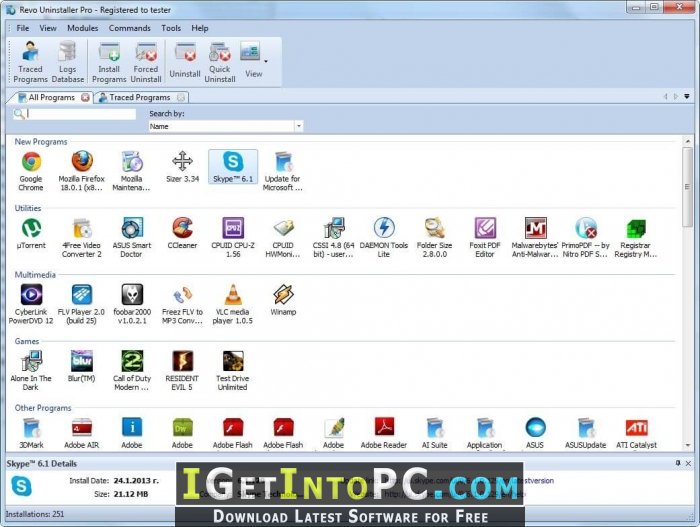Select Mozilla Firefox 18.0.1 icon
Viewport: 700px width, 527px height.
[x=82, y=171]
